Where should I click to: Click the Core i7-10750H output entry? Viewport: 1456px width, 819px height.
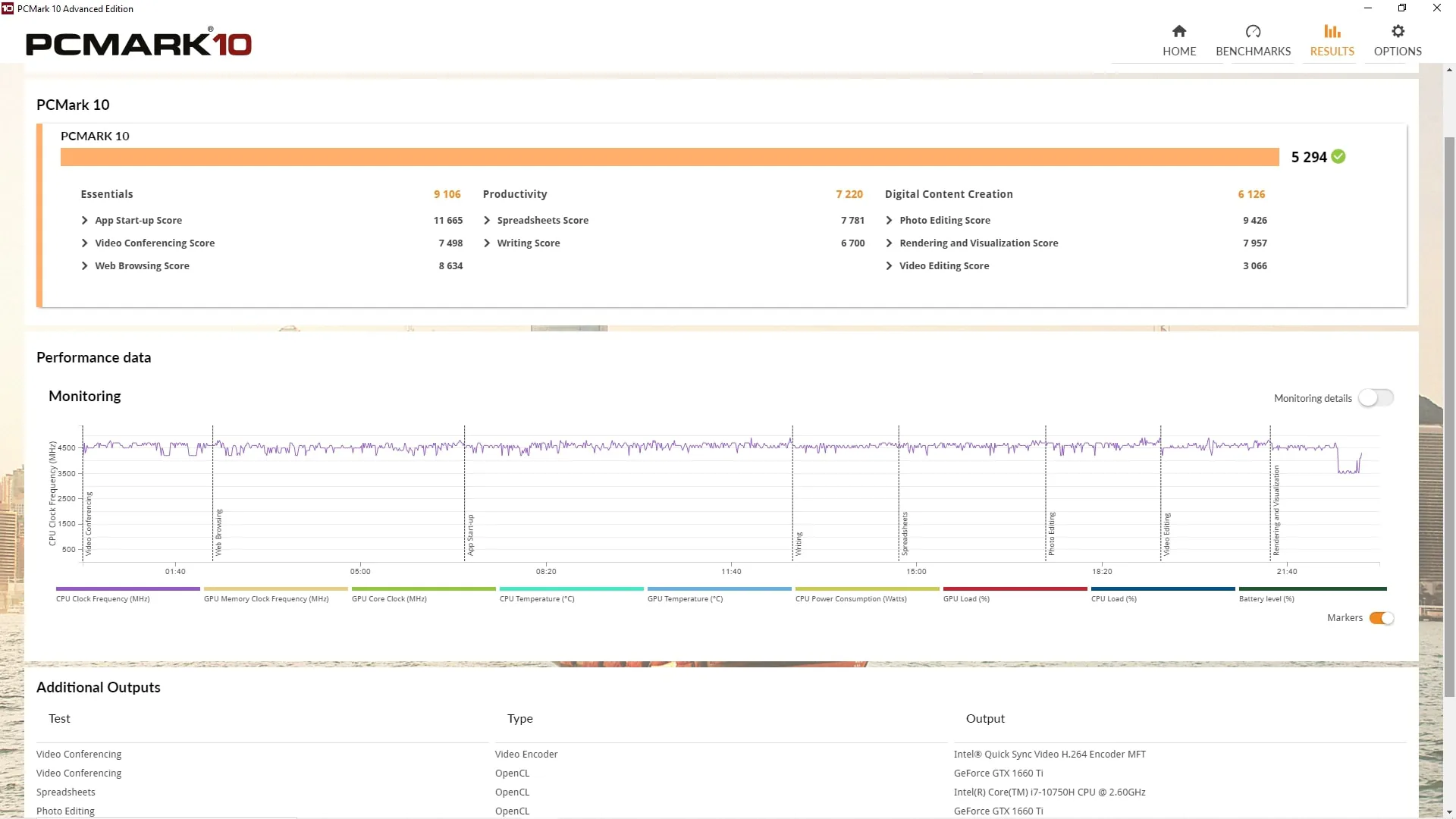[x=1050, y=792]
